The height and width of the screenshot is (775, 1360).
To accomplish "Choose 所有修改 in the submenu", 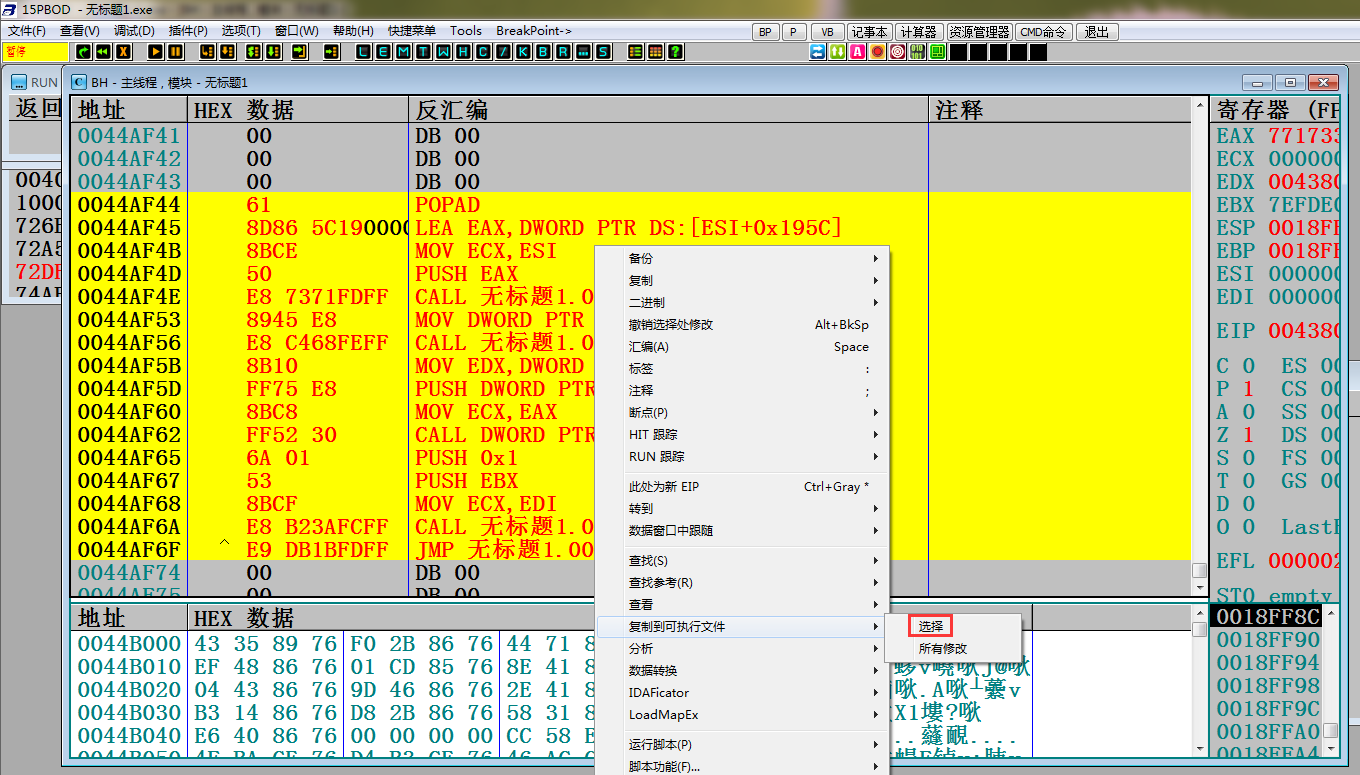I will click(943, 648).
